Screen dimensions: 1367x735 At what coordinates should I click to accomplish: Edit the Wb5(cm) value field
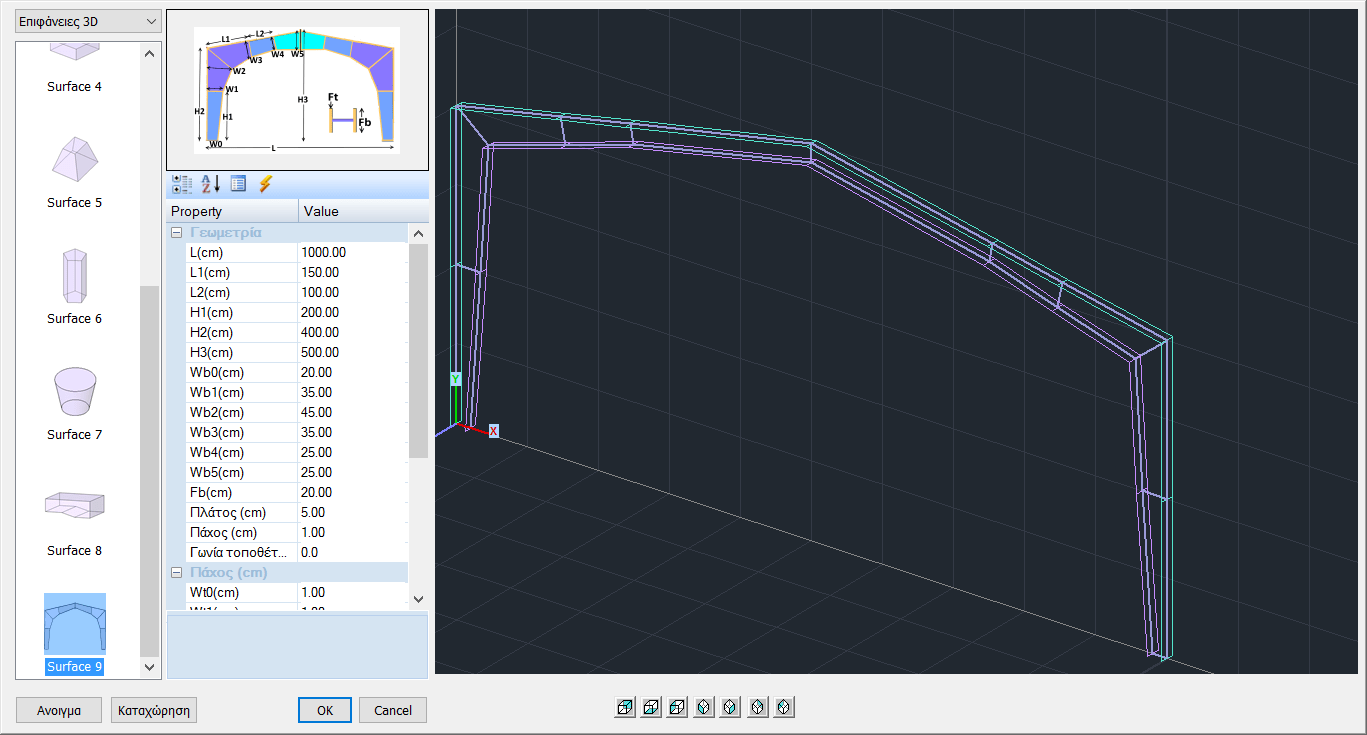(353, 472)
